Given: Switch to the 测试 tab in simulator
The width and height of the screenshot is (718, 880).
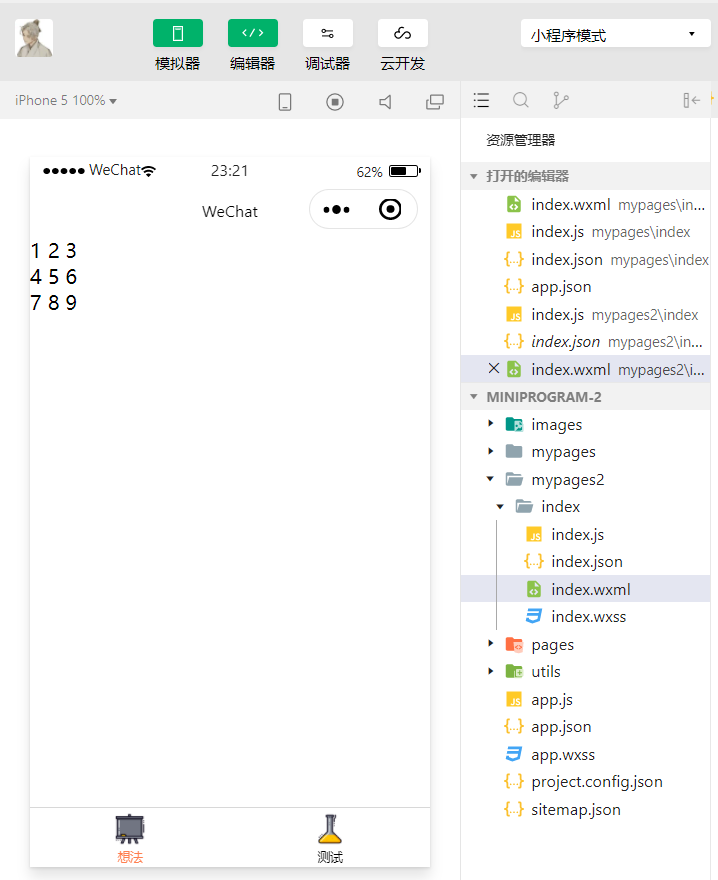Looking at the screenshot, I should coord(330,838).
